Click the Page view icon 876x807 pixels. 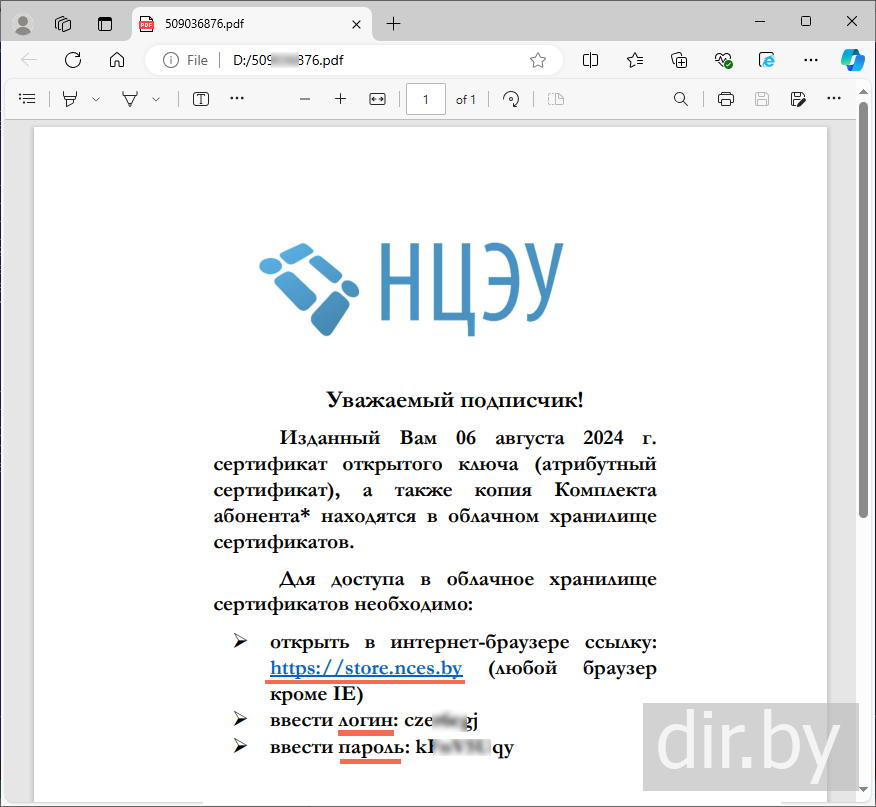[x=555, y=99]
